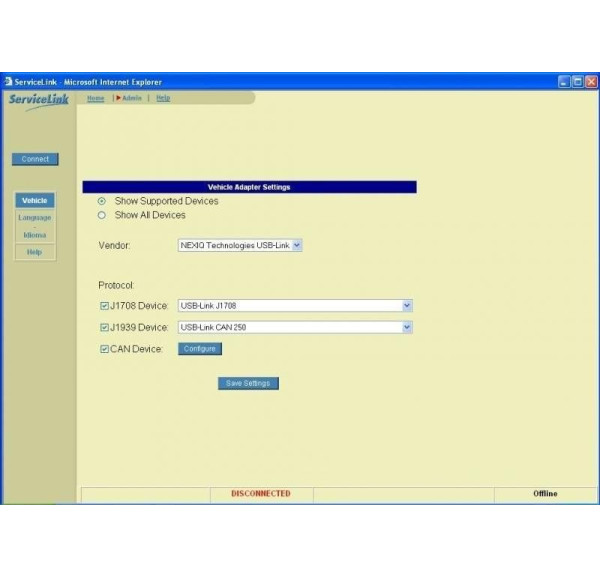Uncheck the J1708 Device checkbox
600x578 pixels.
pyautogui.click(x=104, y=306)
